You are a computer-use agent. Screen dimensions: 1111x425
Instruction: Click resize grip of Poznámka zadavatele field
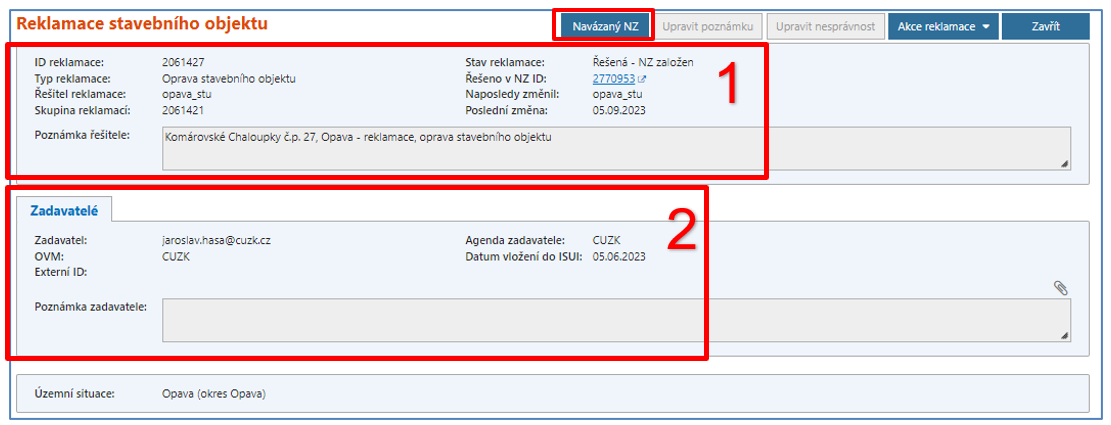click(1064, 336)
